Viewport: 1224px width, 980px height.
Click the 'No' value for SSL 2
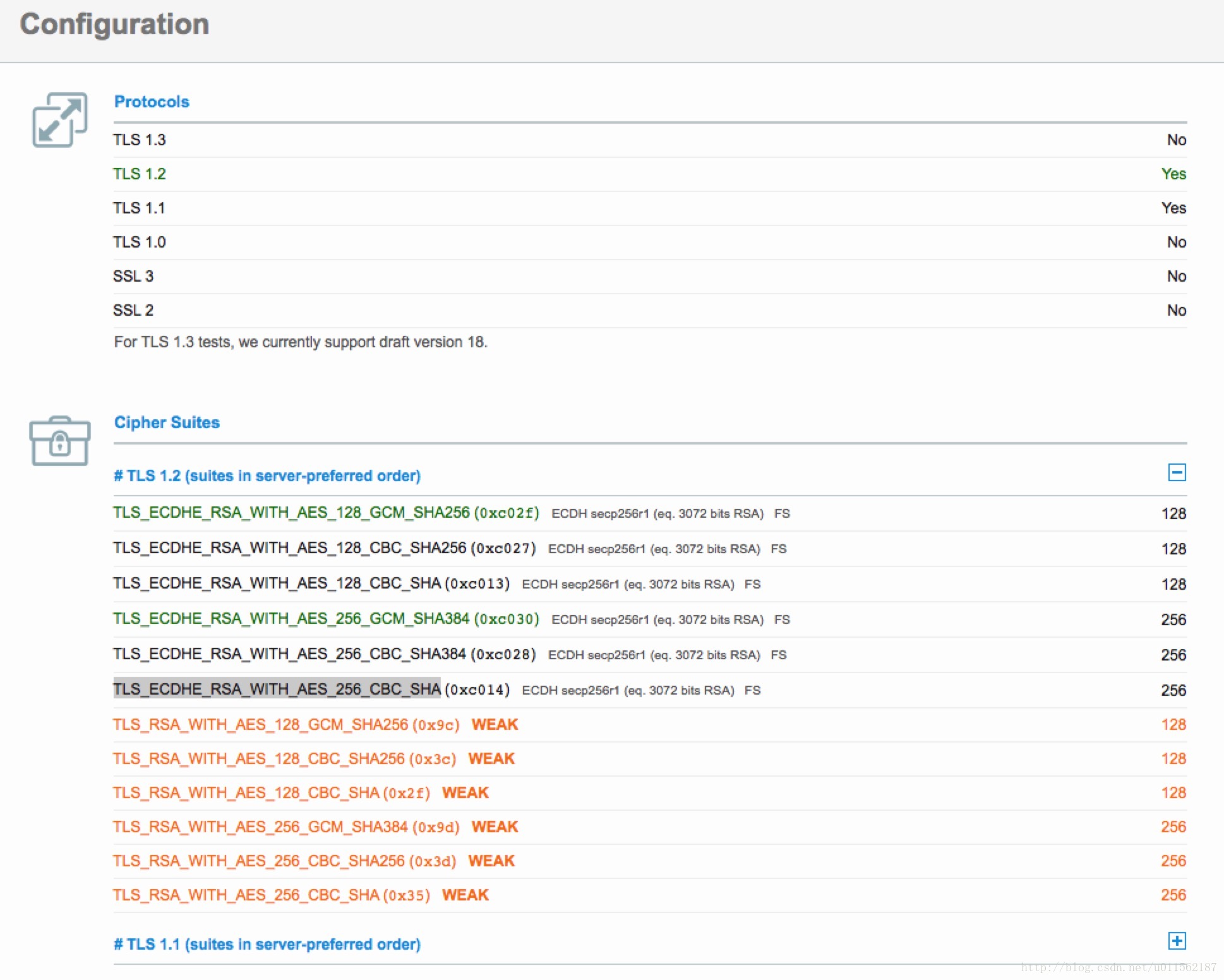pyautogui.click(x=1177, y=310)
